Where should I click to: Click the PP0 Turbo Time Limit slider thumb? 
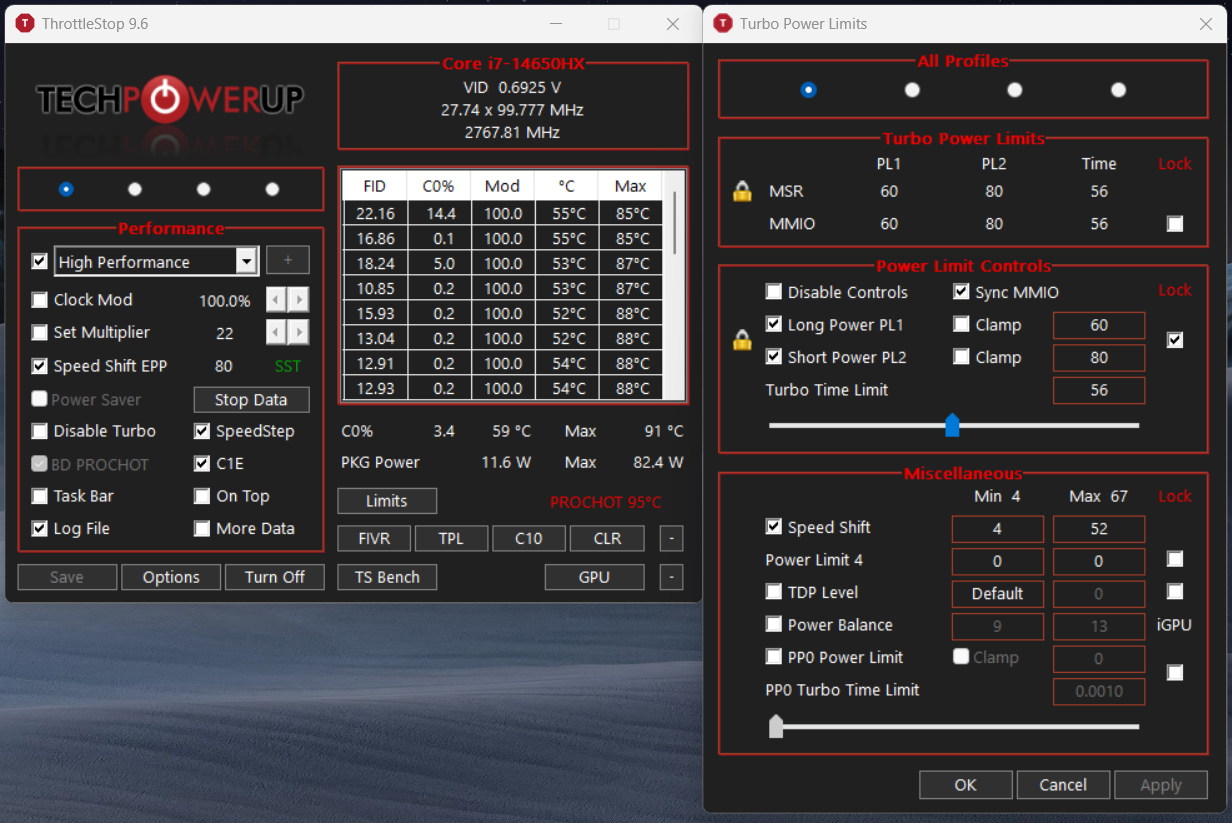[776, 726]
